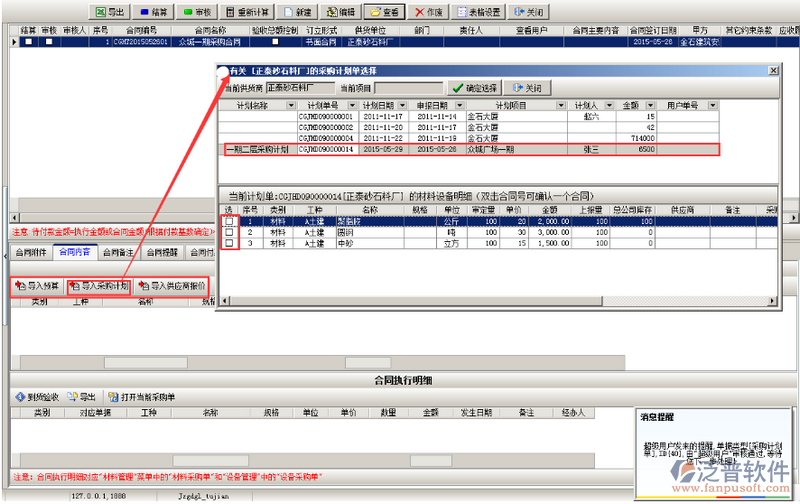Viewport: 800px width, 504px height.
Task: Click the 编辑 edit toolbar button
Action: coord(341,11)
